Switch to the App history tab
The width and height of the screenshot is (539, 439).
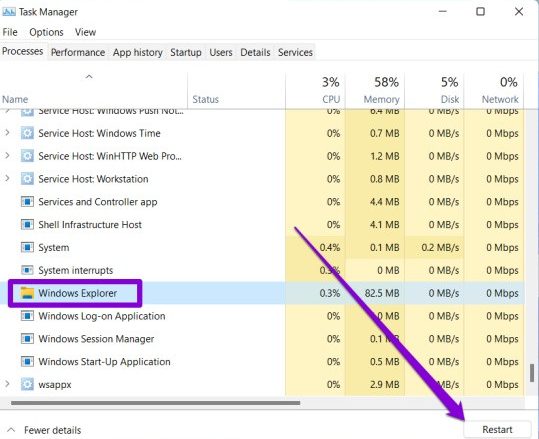point(138,52)
